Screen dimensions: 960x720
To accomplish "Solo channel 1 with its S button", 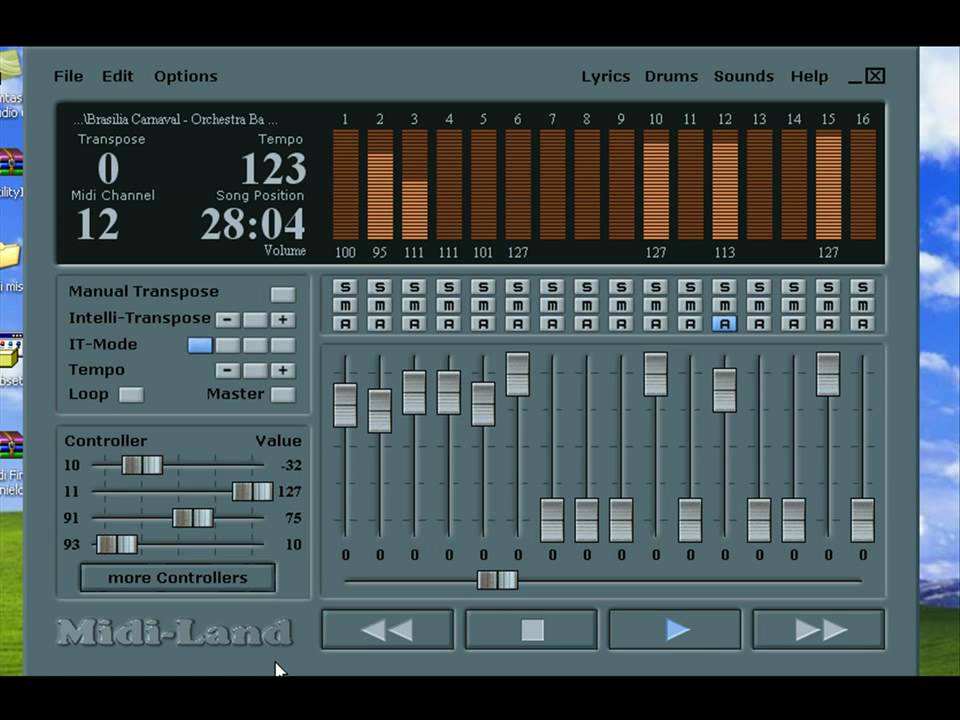I will click(x=345, y=287).
